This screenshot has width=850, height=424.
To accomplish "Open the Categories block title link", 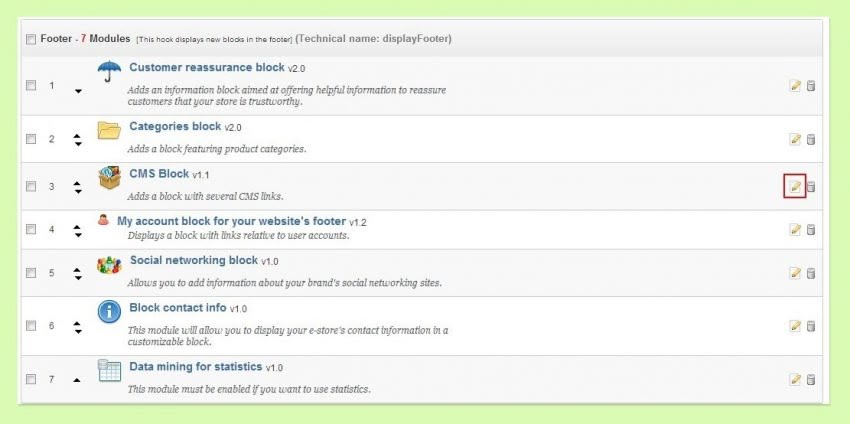I will click(175, 126).
